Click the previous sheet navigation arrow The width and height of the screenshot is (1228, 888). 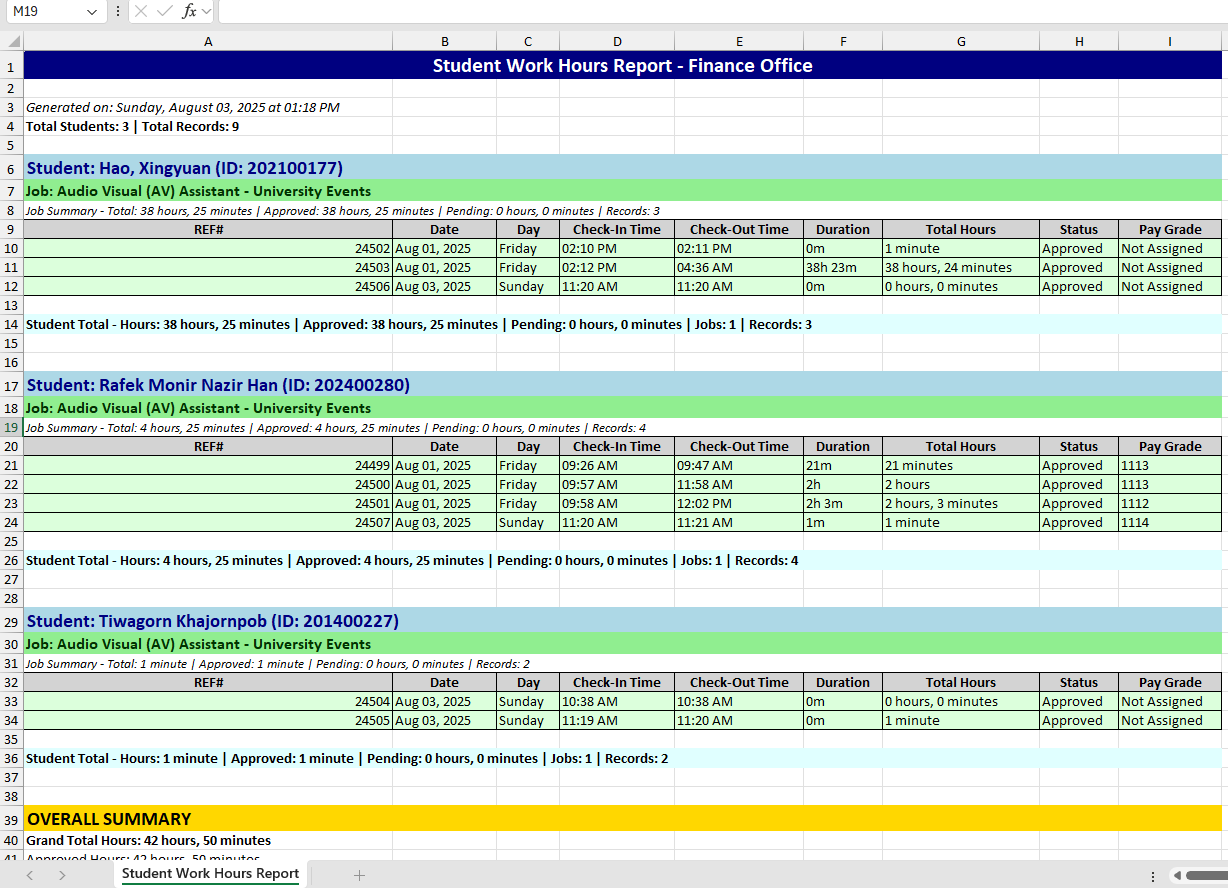point(29,873)
